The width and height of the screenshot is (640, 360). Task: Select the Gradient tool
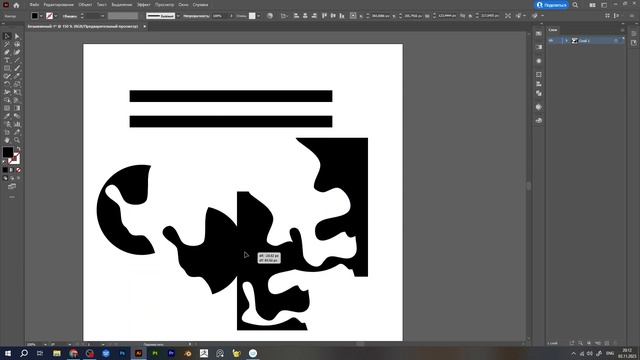[17, 108]
